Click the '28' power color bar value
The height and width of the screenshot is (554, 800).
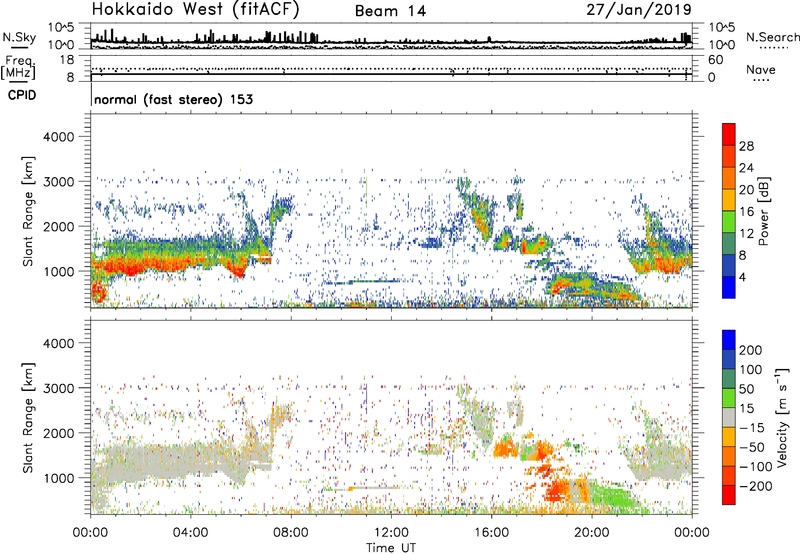point(746,146)
